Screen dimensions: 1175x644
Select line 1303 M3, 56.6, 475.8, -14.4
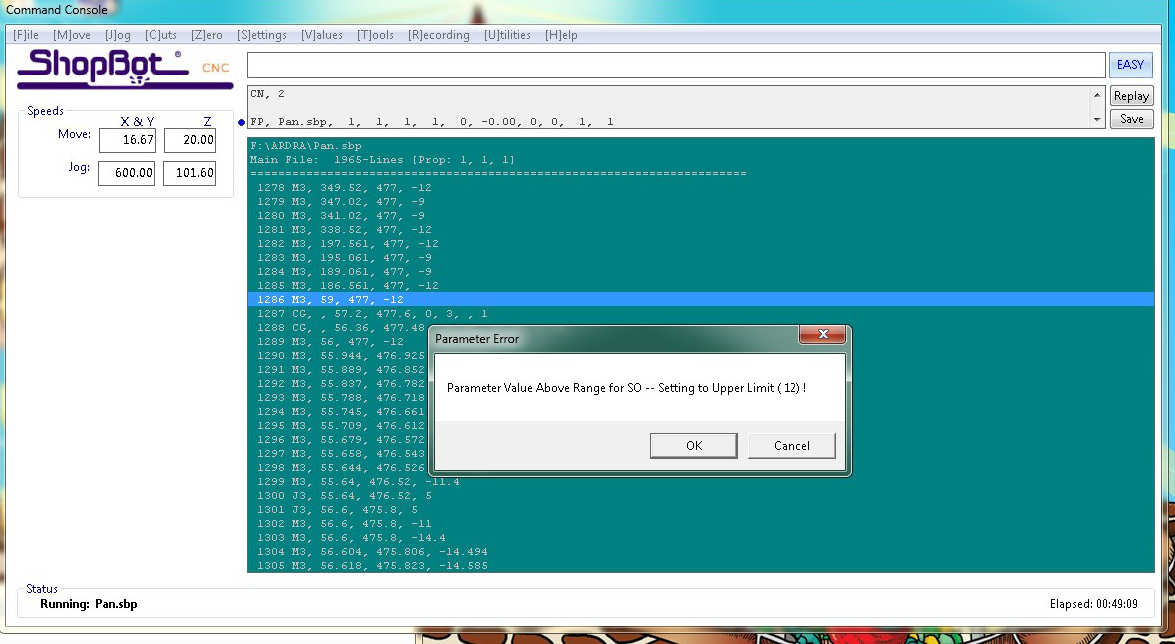(x=351, y=538)
